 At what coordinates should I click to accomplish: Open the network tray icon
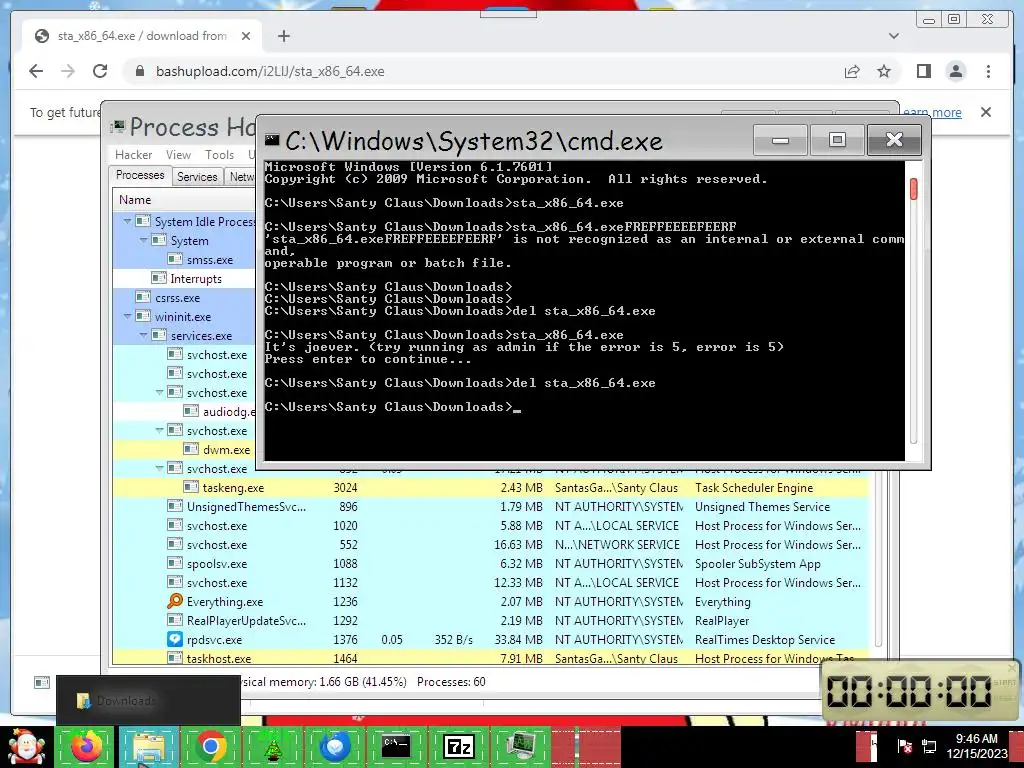pos(929,746)
